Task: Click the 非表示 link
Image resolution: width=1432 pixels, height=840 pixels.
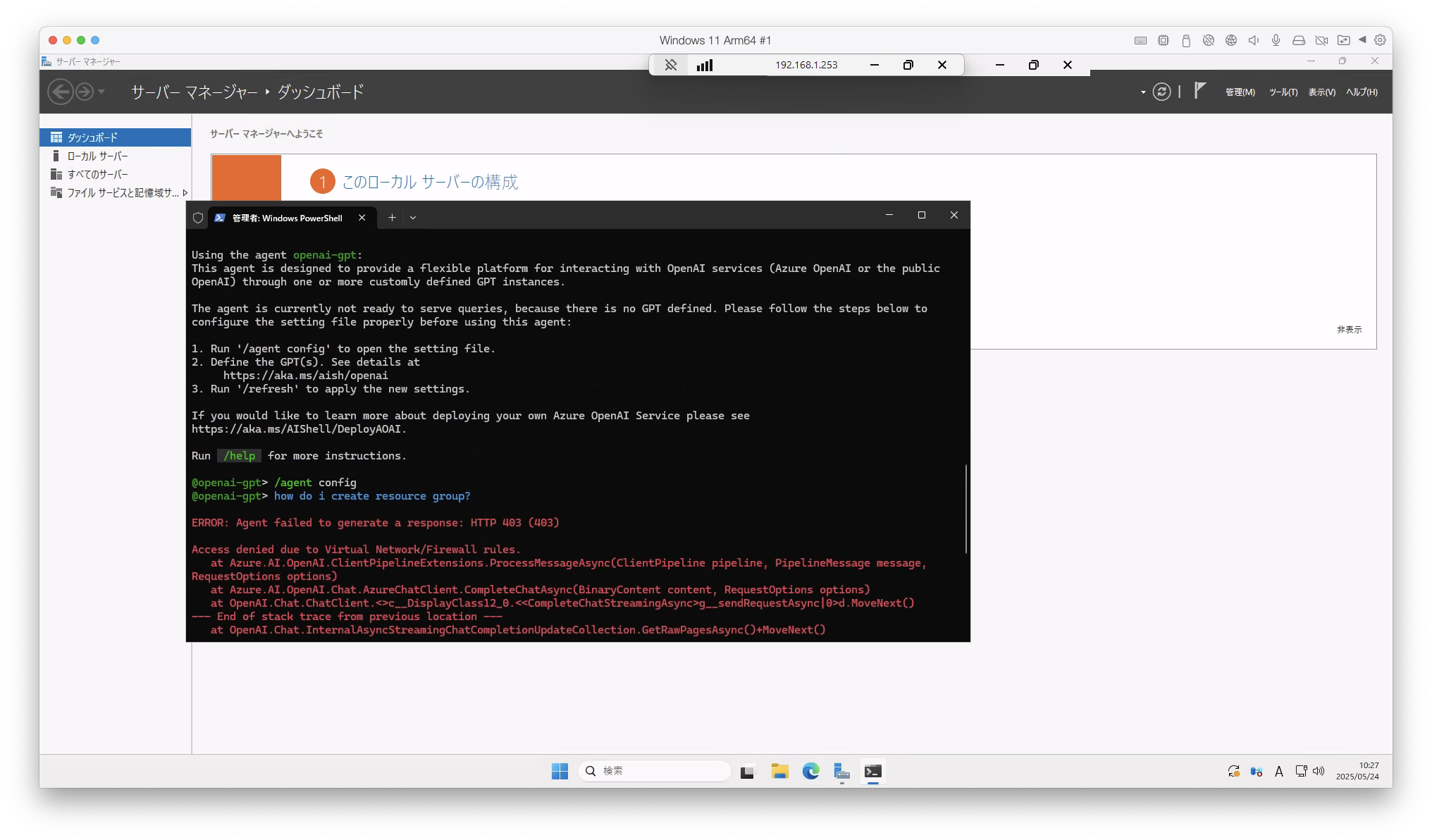Action: coord(1349,329)
